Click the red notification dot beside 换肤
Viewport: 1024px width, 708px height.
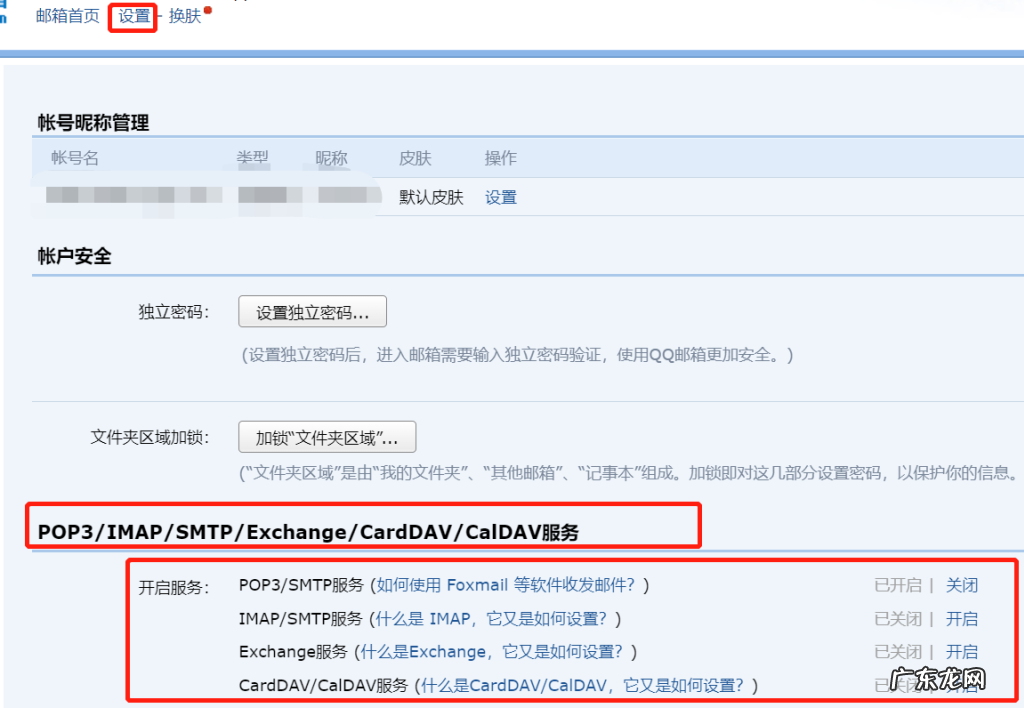[210, 8]
